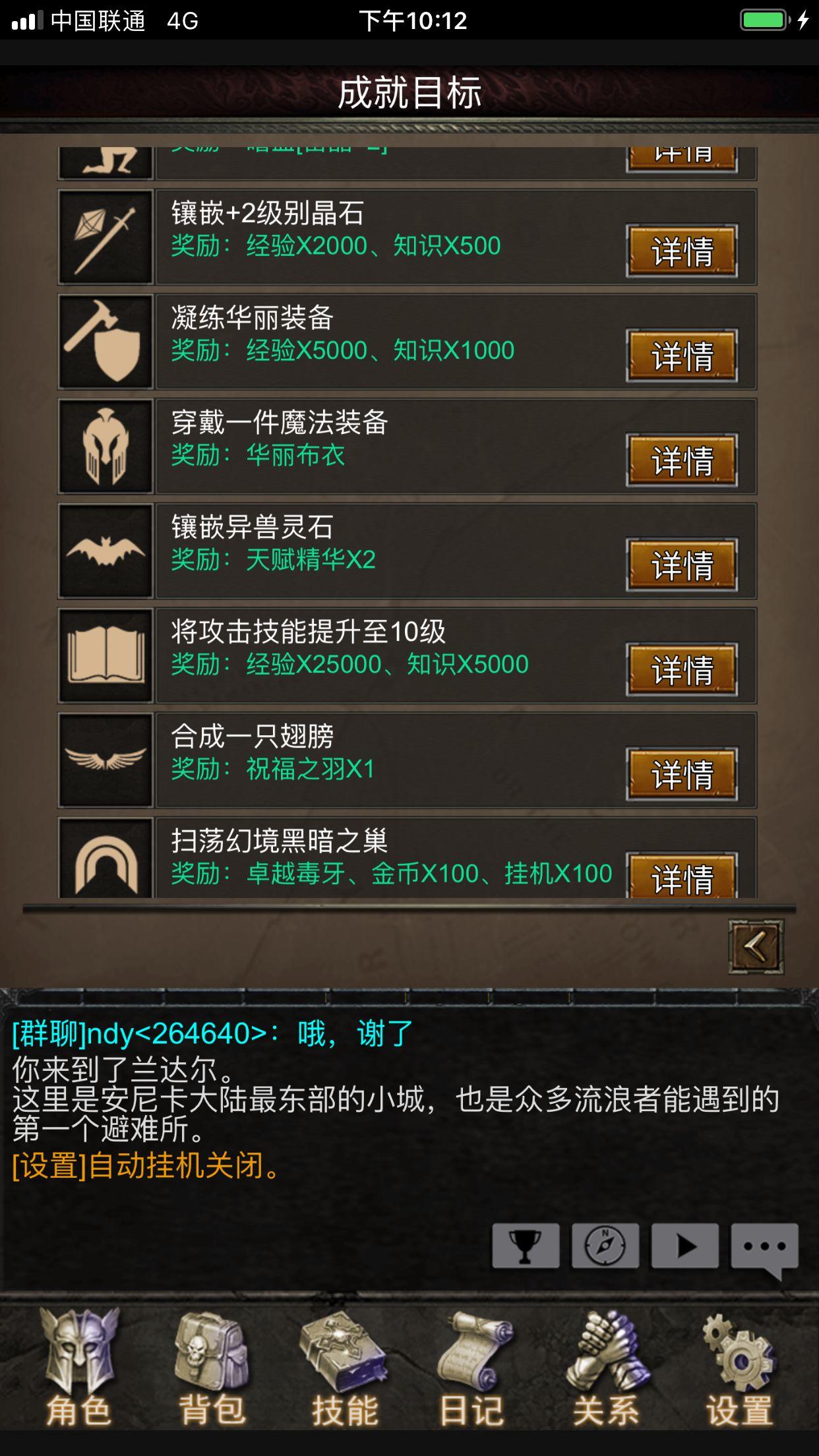View 详情 for 将攻击技能提升至10级

point(682,670)
